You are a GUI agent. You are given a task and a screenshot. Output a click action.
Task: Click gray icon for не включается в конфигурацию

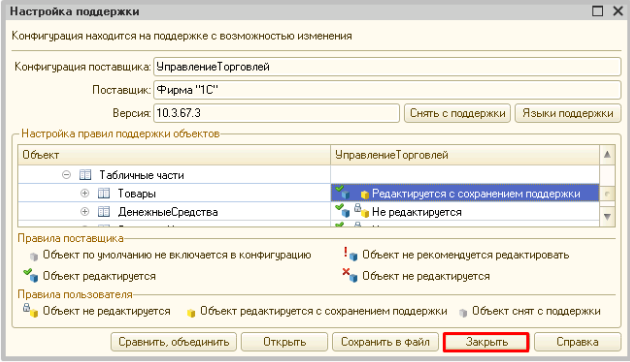34,256
